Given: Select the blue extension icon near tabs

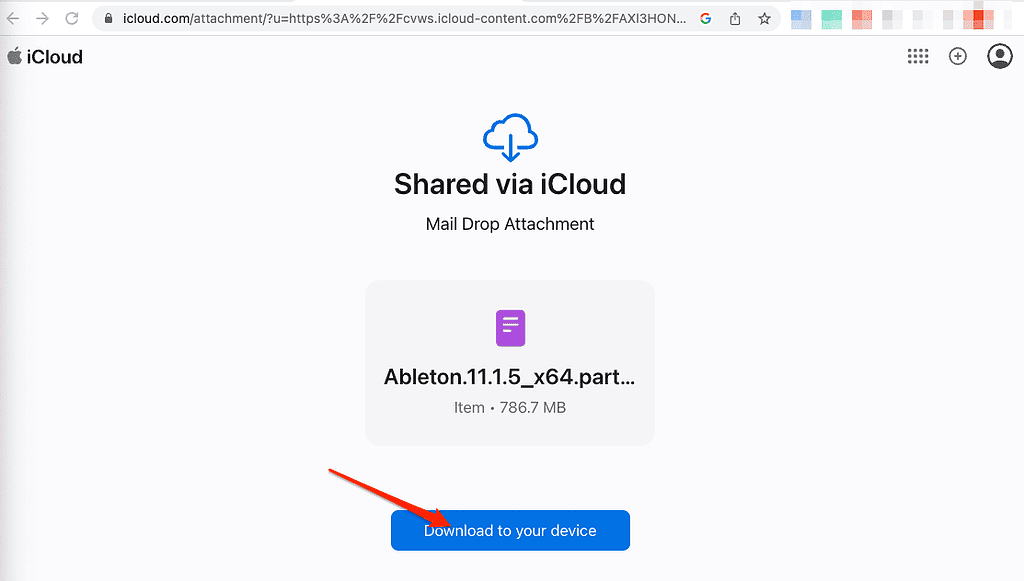Looking at the screenshot, I should coord(800,18).
